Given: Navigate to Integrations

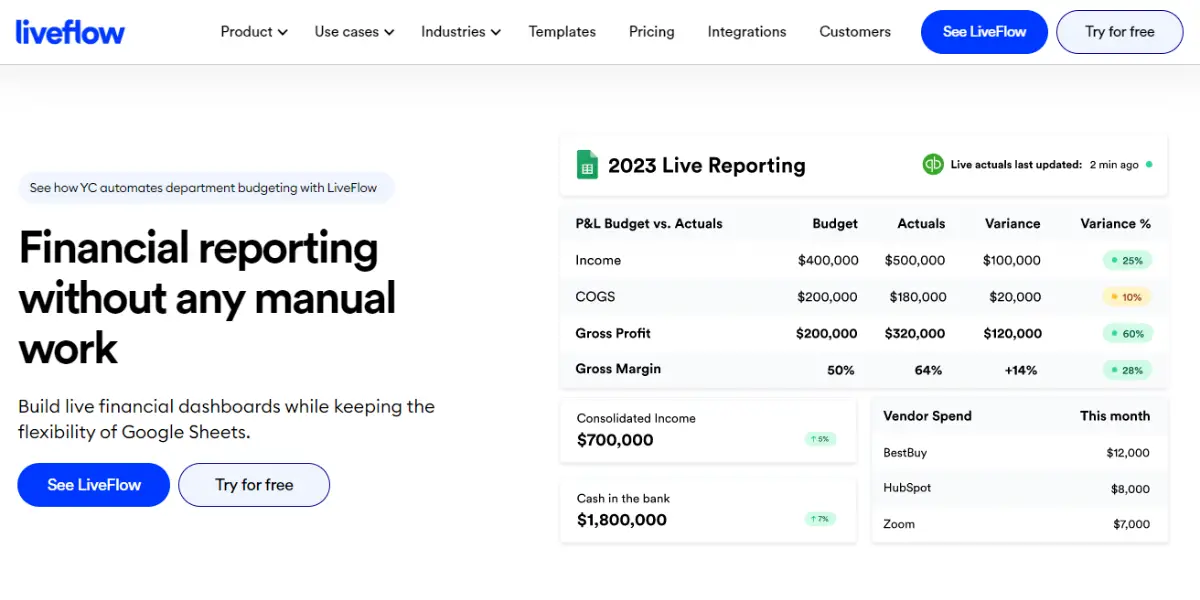Looking at the screenshot, I should [x=747, y=32].
